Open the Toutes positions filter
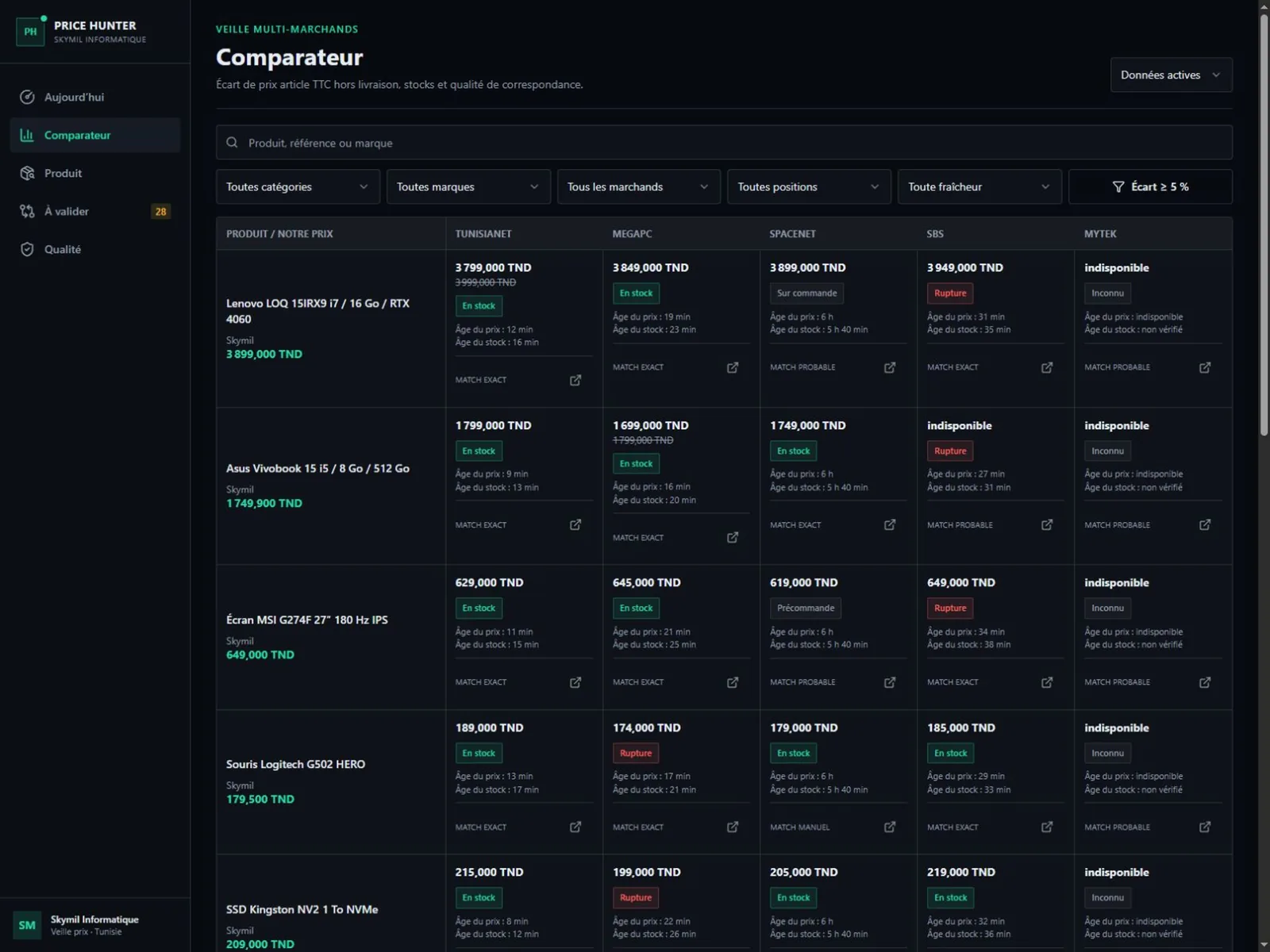This screenshot has height=952, width=1270. tap(809, 186)
